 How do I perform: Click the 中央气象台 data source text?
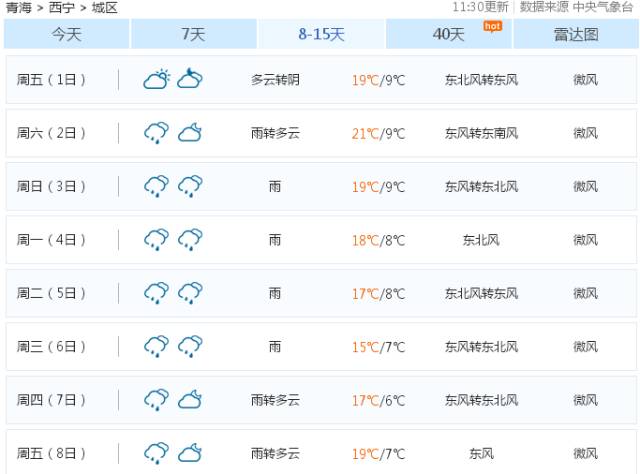(x=602, y=7)
